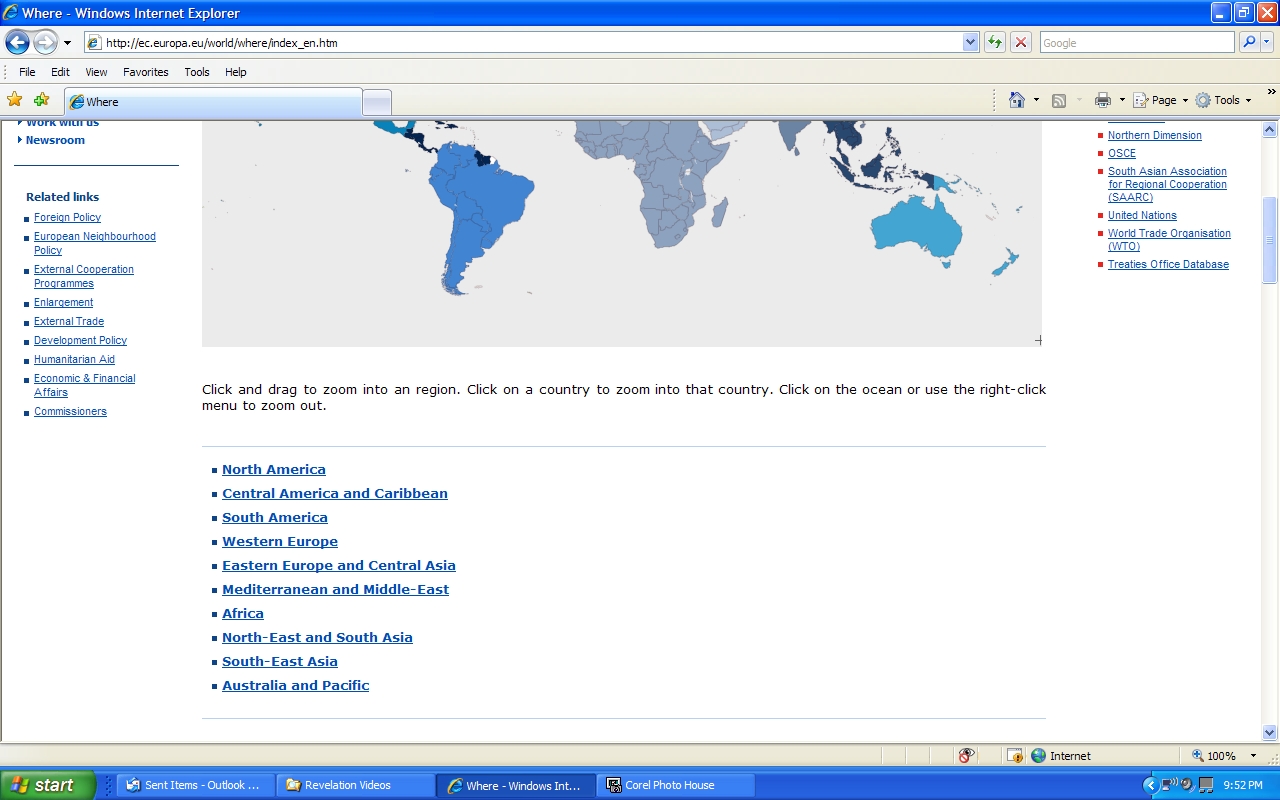Open World Trade Organisation (WTO) link
This screenshot has width=1280, height=800.
(1169, 240)
